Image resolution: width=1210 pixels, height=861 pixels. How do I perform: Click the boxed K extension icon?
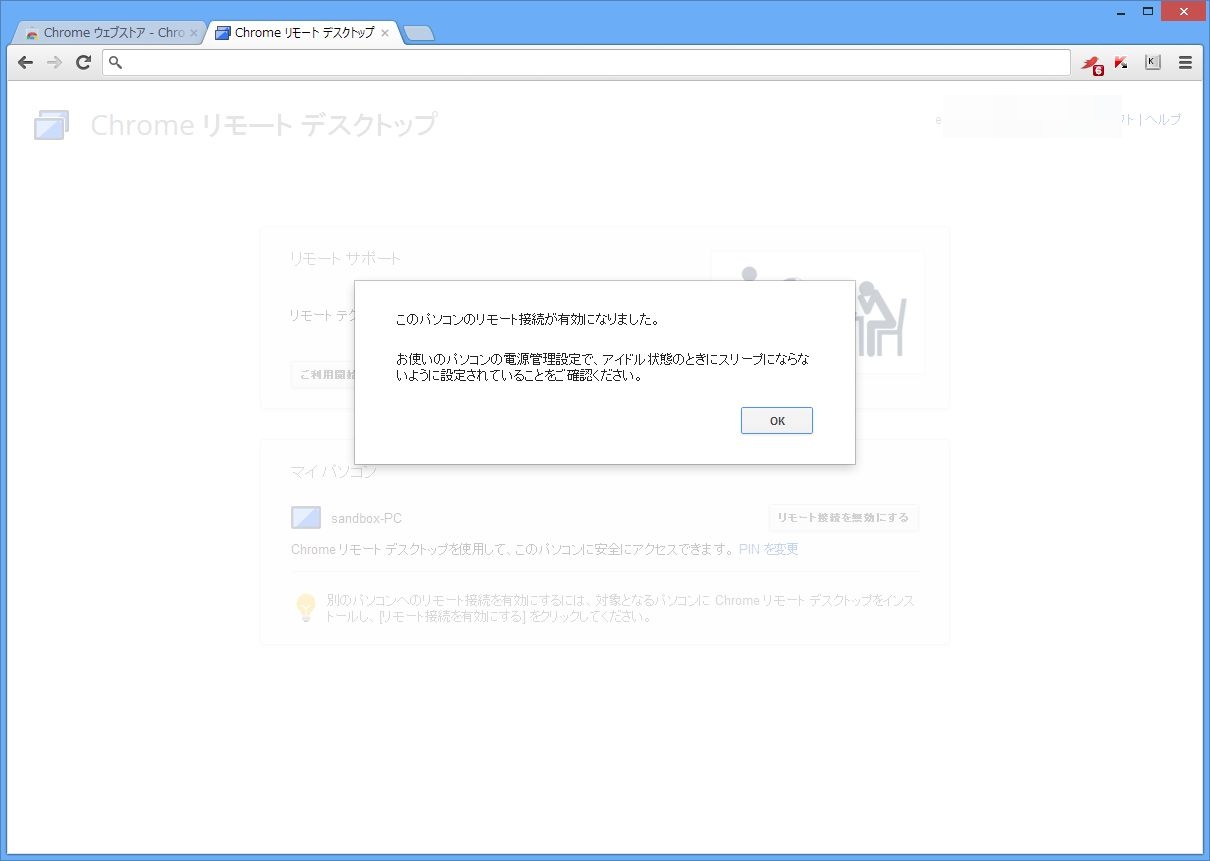pyautogui.click(x=1152, y=62)
